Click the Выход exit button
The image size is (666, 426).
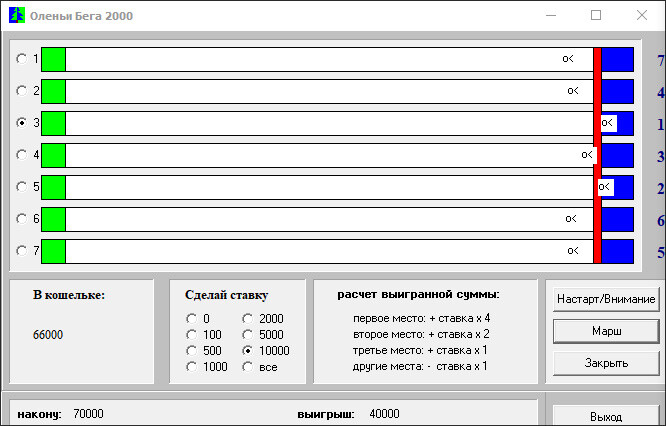pyautogui.click(x=606, y=416)
